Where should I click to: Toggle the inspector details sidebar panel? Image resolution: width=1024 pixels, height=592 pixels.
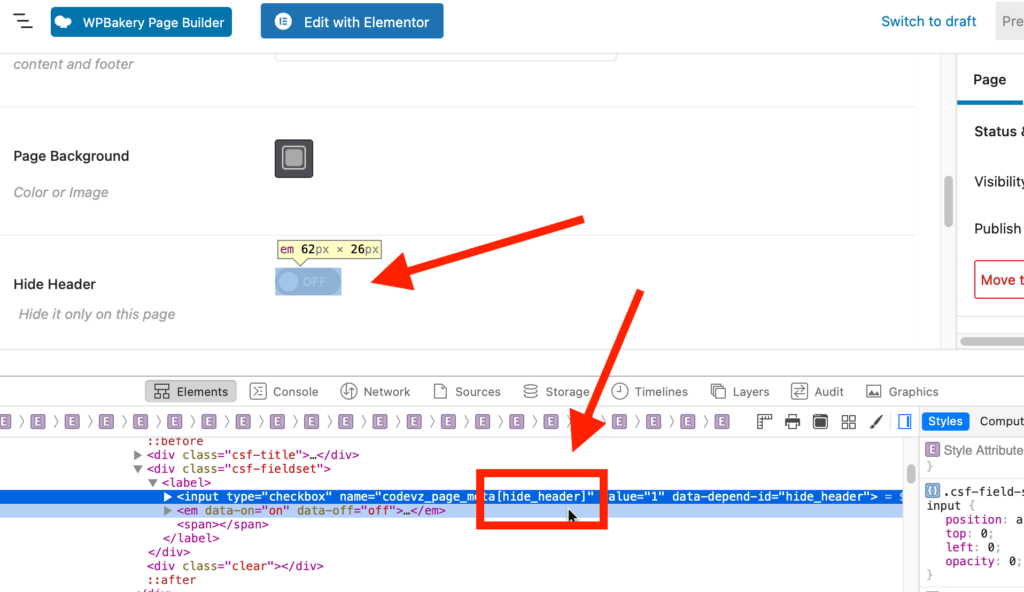coord(904,421)
